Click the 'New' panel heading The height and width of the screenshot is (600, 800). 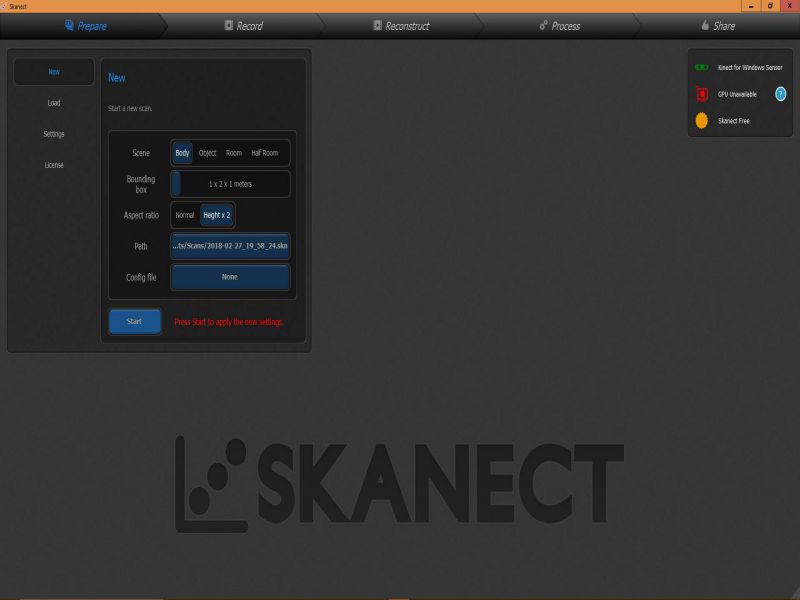click(117, 78)
